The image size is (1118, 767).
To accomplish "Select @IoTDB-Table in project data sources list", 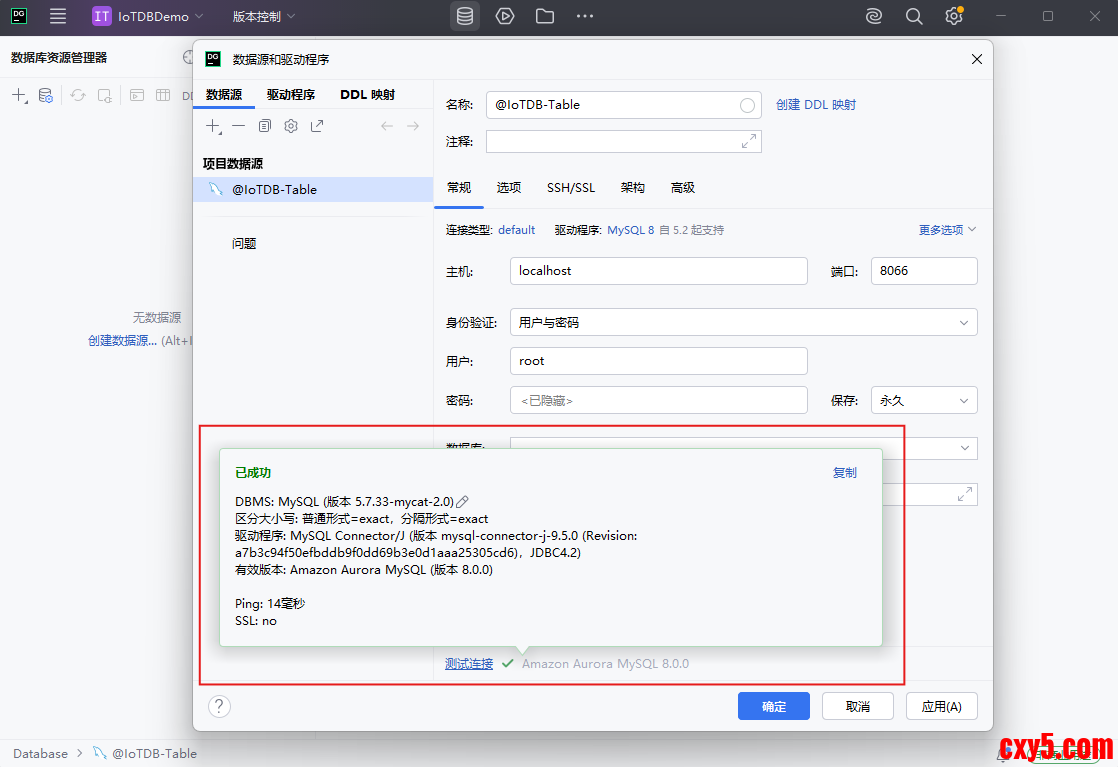I will point(274,190).
